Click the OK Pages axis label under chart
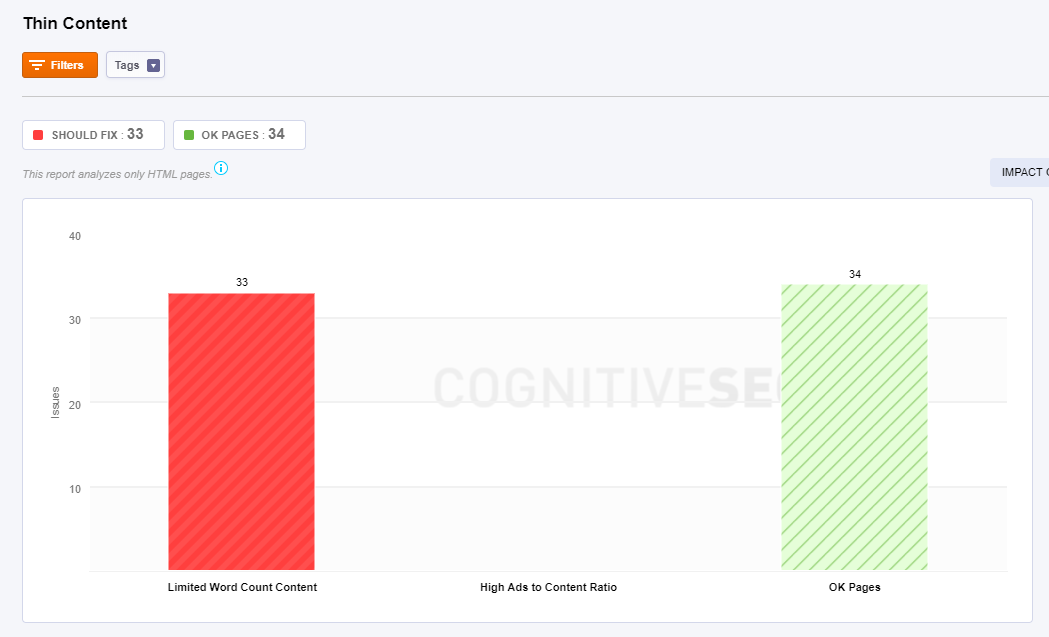Viewport: 1049px width, 637px height. click(x=854, y=587)
